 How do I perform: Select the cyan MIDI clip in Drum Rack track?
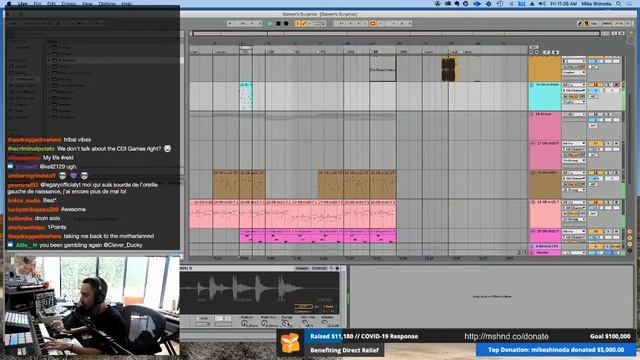[246, 96]
